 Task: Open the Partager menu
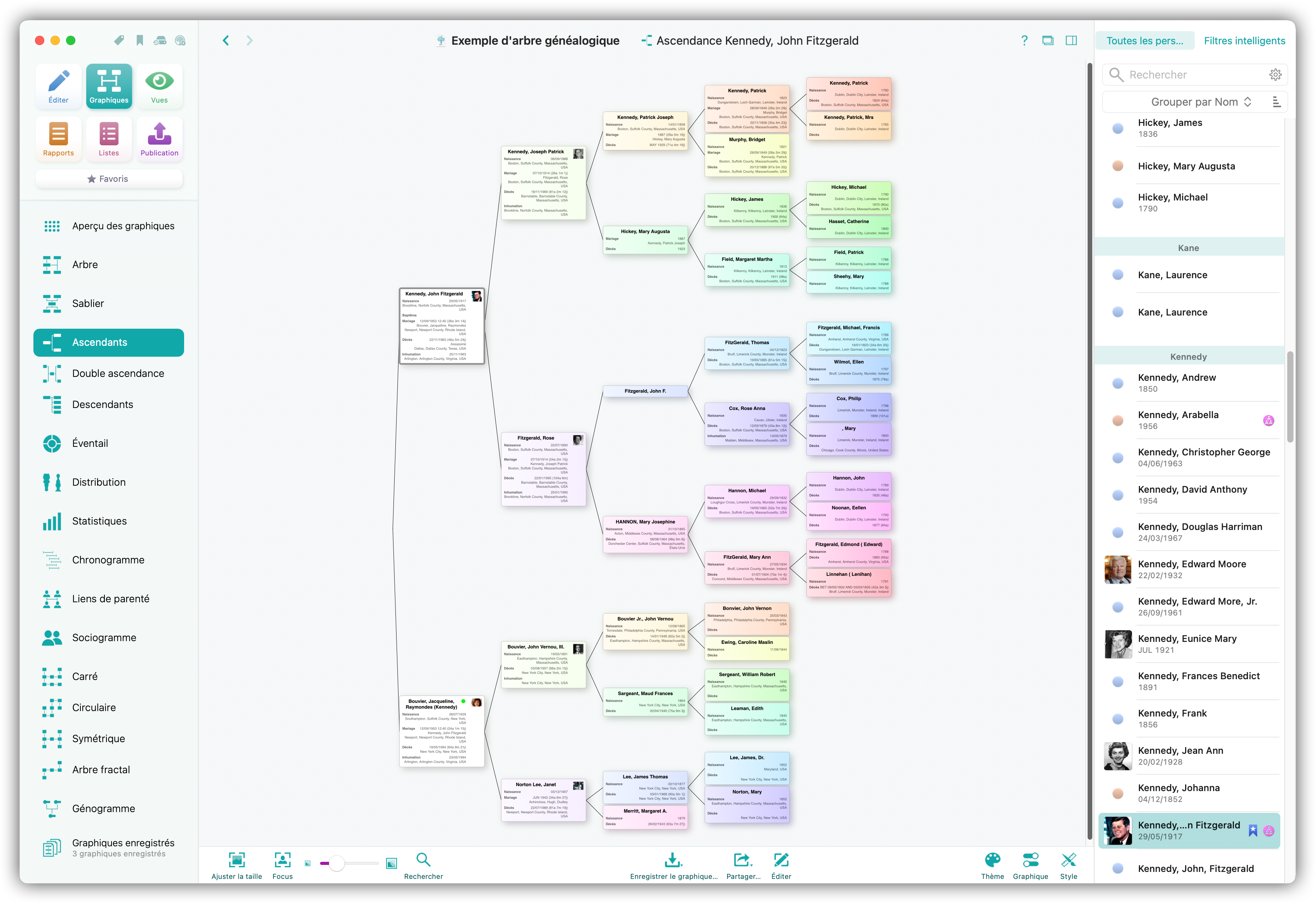(743, 865)
